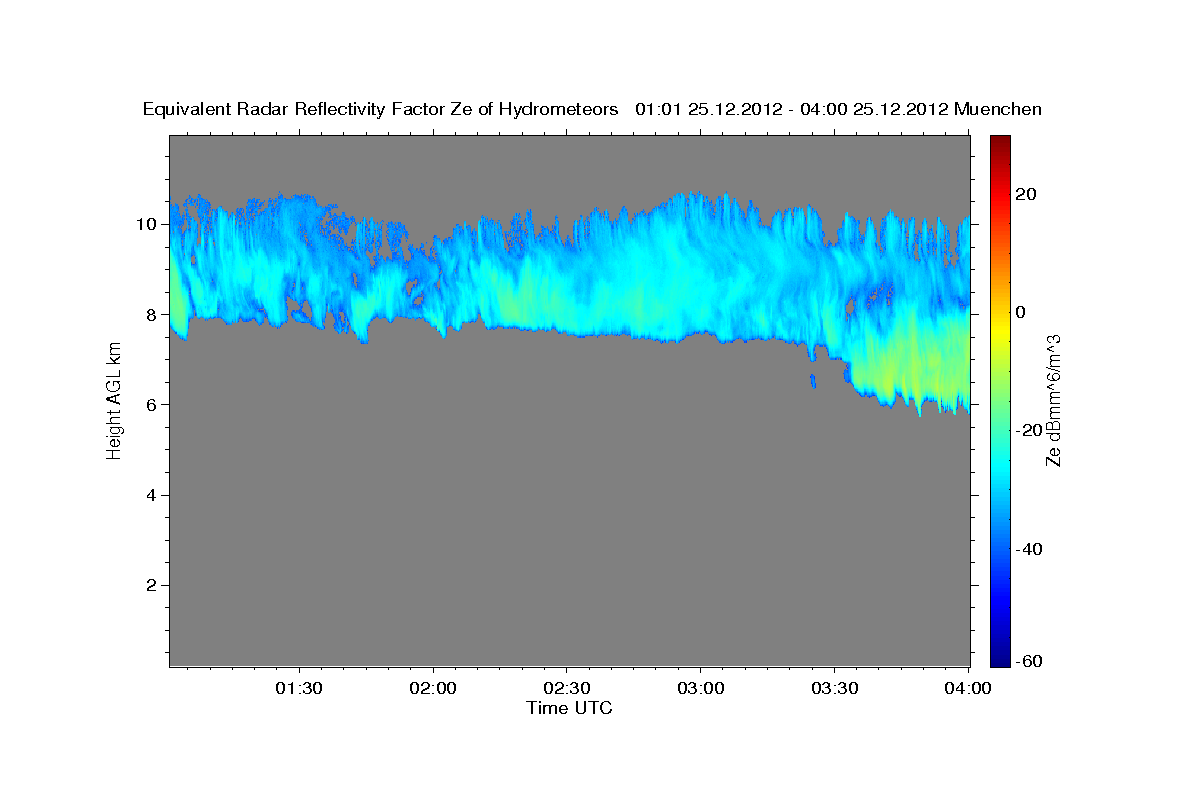Screen dimensions: 1200x800
Task: Click the 'Height AGL km' axis label
Action: (x=114, y=401)
